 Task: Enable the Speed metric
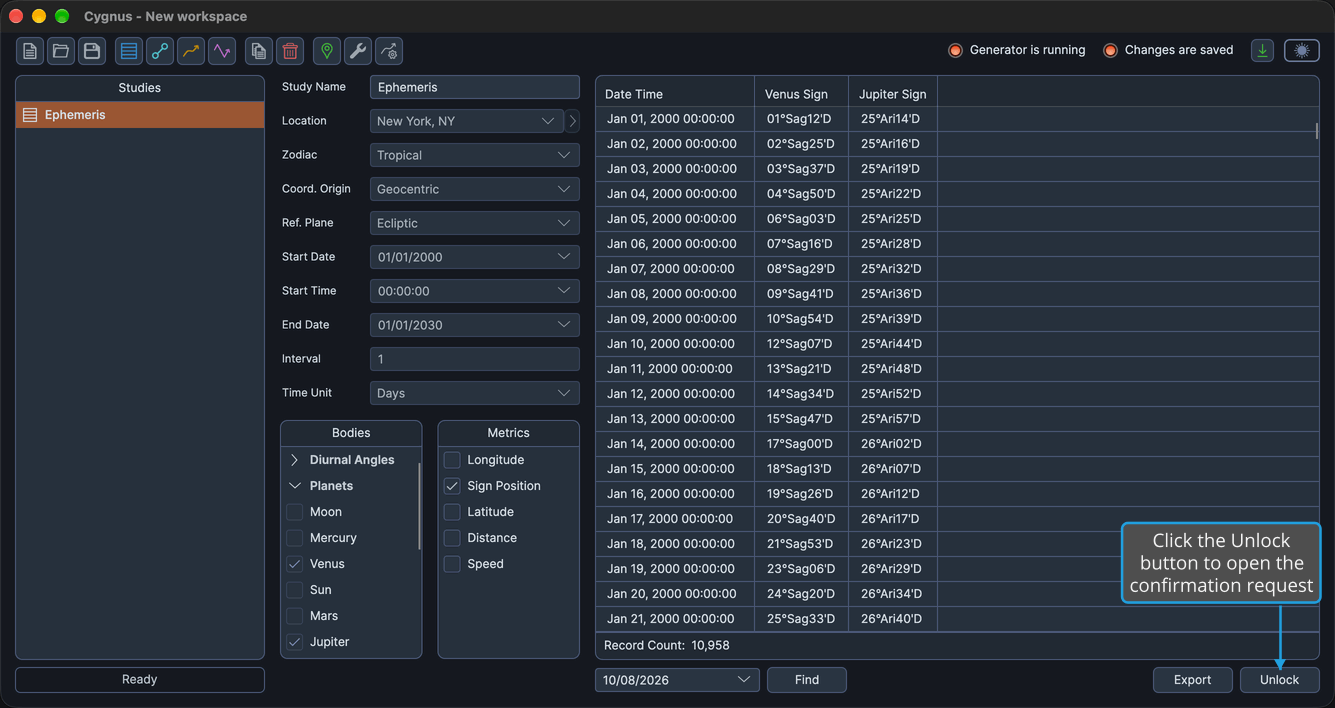point(452,564)
